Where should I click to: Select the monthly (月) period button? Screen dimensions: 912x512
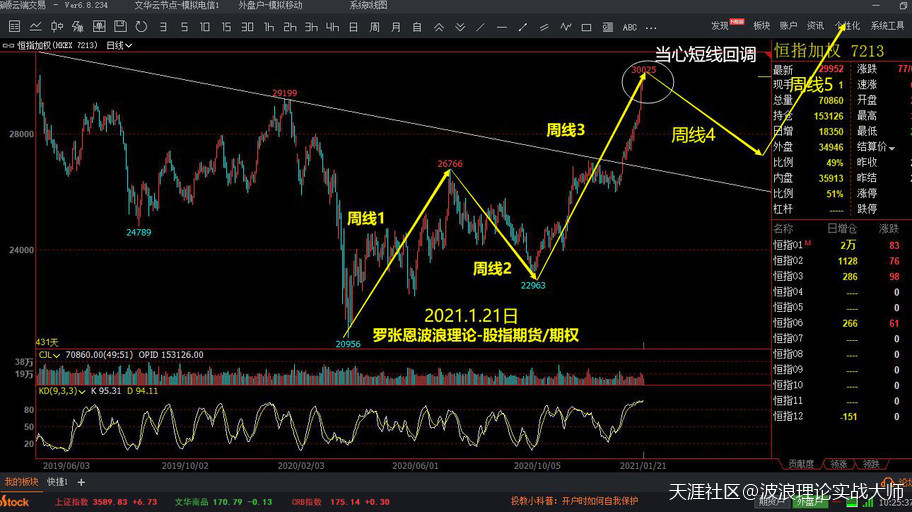pos(396,27)
